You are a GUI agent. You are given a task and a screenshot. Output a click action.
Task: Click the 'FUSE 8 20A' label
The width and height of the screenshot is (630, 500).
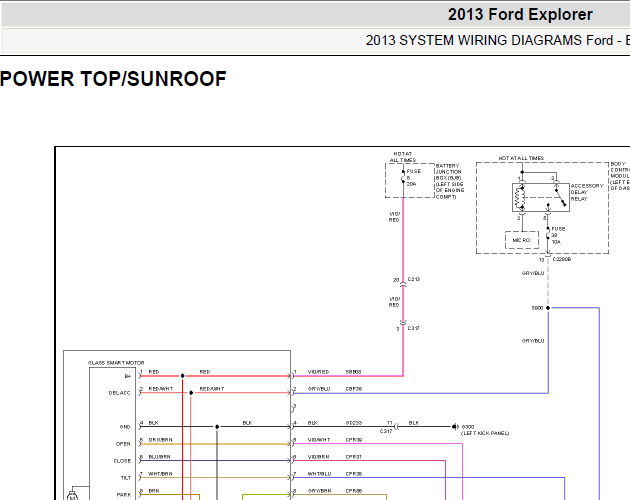coord(413,178)
